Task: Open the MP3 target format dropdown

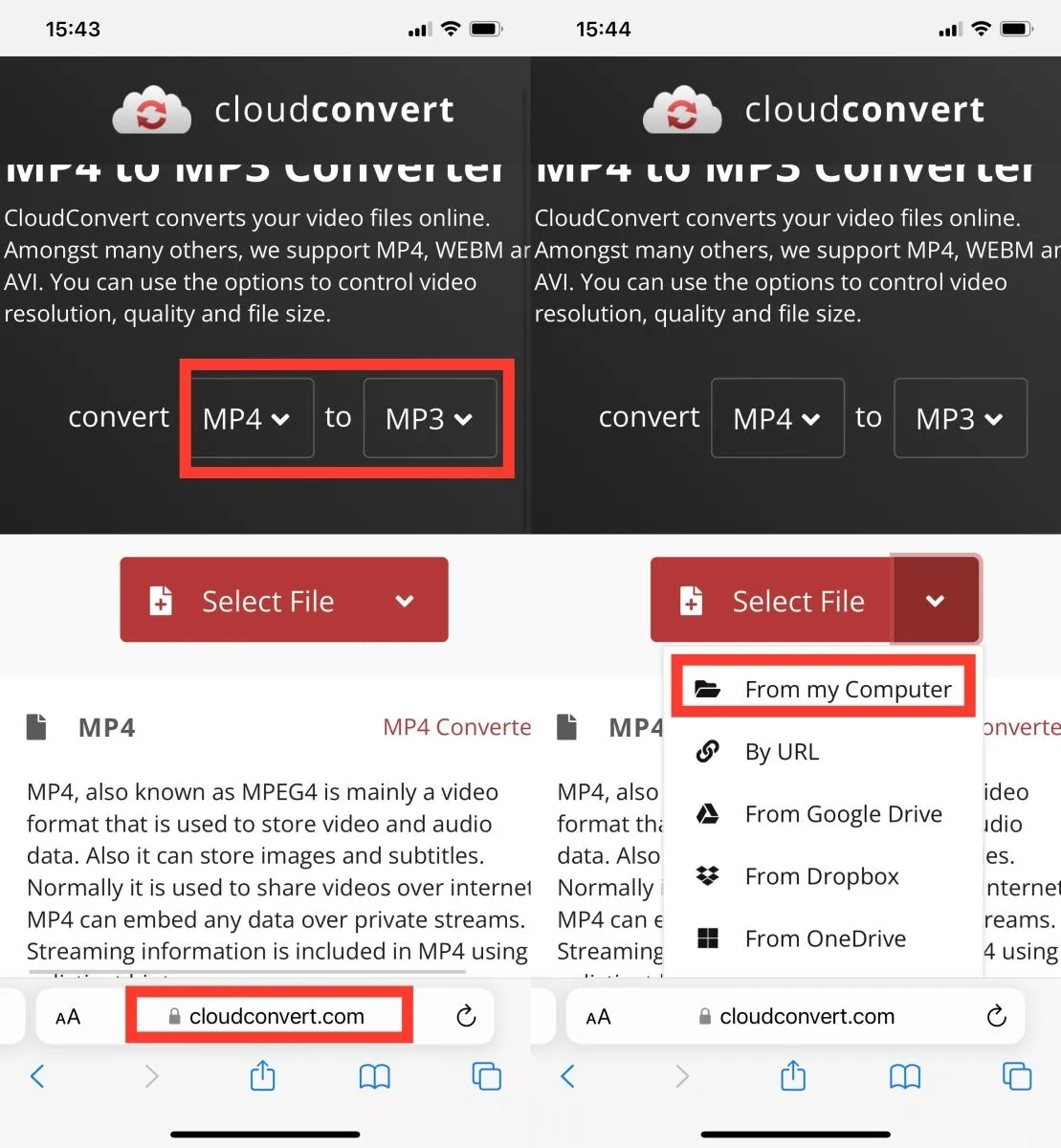Action: (x=429, y=418)
